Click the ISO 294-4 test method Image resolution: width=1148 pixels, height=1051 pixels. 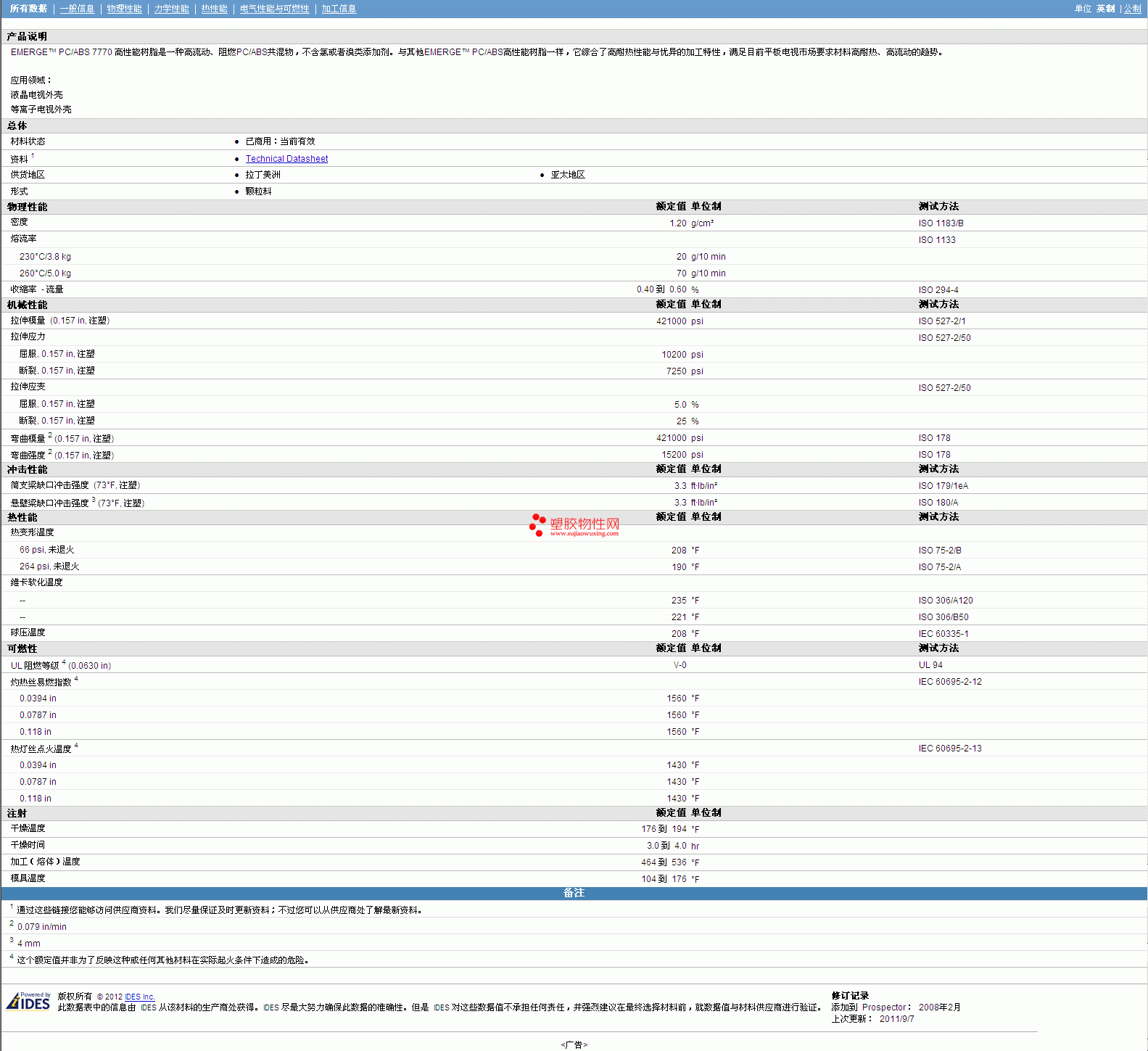click(x=938, y=290)
